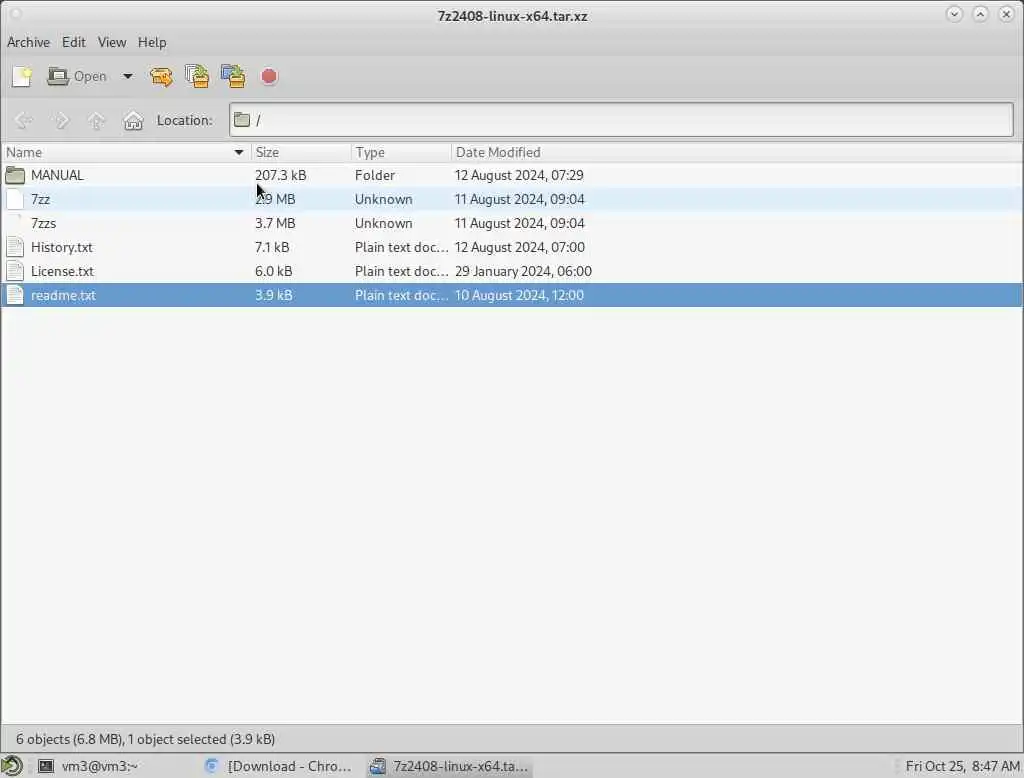Click date 29 January 2024, 06:00
Screen dimensions: 1024x778
pos(524,271)
